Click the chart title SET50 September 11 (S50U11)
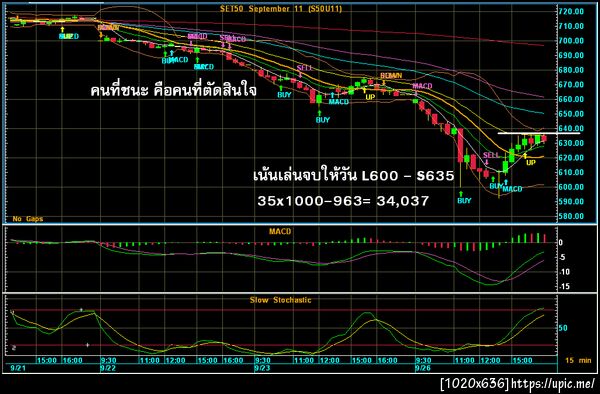Screen dimensions: 600x394 [x=280, y=8]
